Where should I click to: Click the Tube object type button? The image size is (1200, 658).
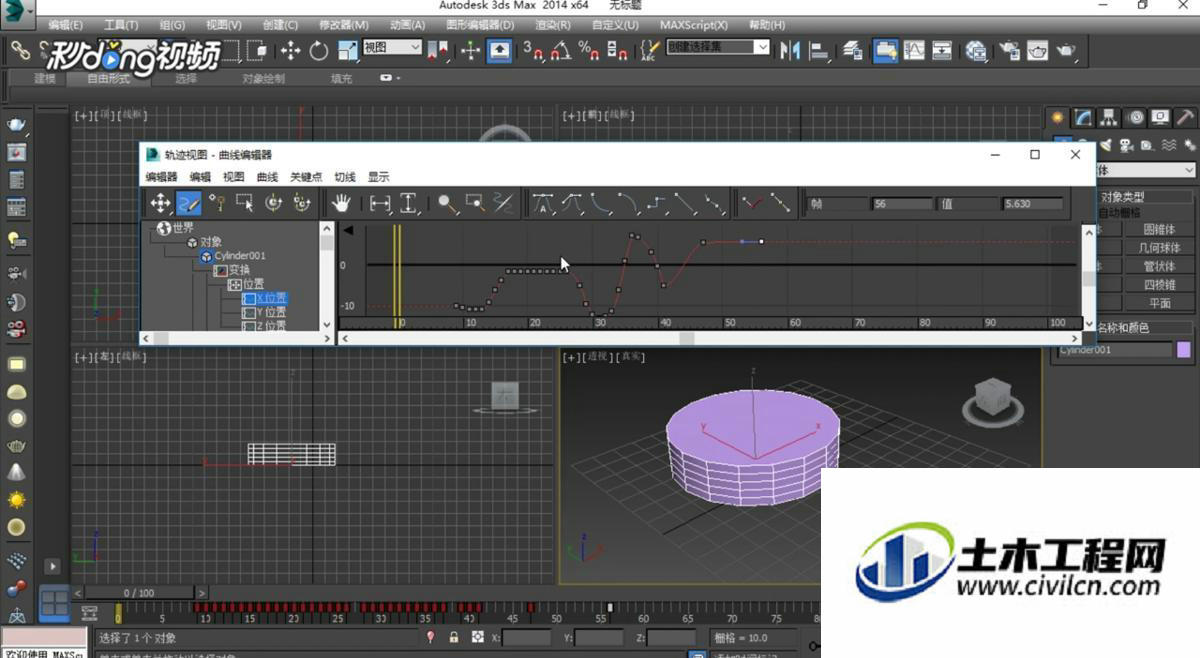coord(1159,267)
